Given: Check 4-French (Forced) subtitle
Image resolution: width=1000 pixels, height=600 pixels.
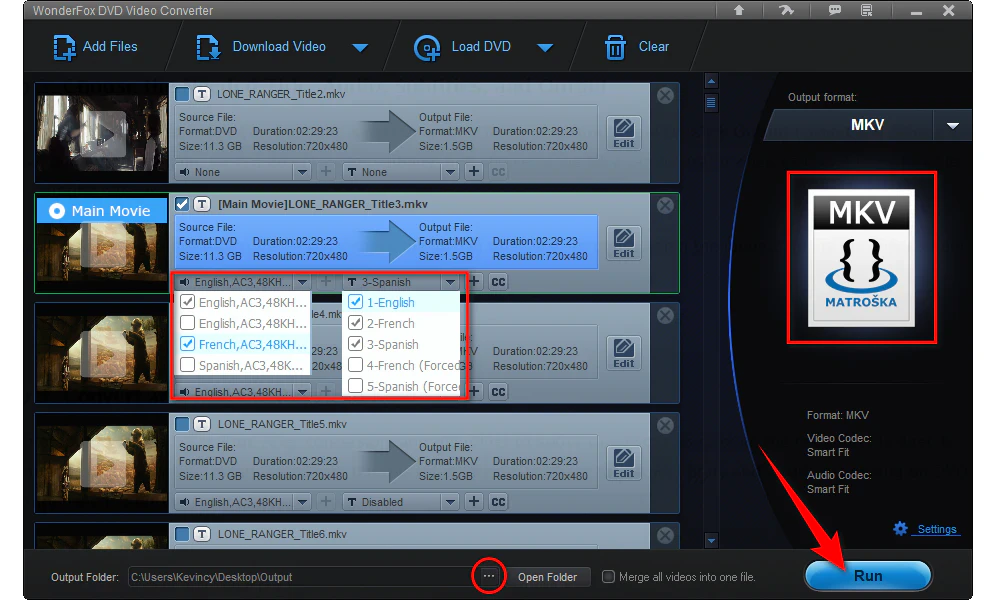Looking at the screenshot, I should (x=356, y=365).
